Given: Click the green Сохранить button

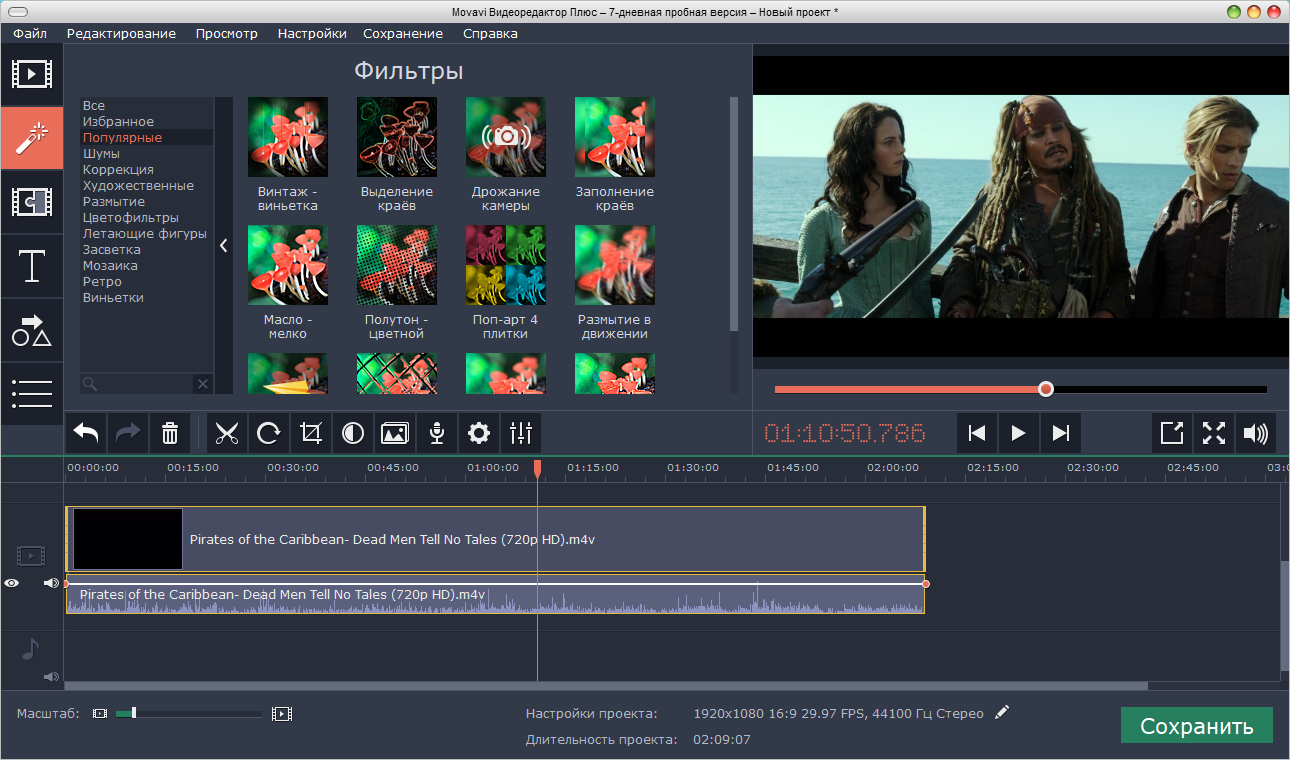Looking at the screenshot, I should 1196,726.
